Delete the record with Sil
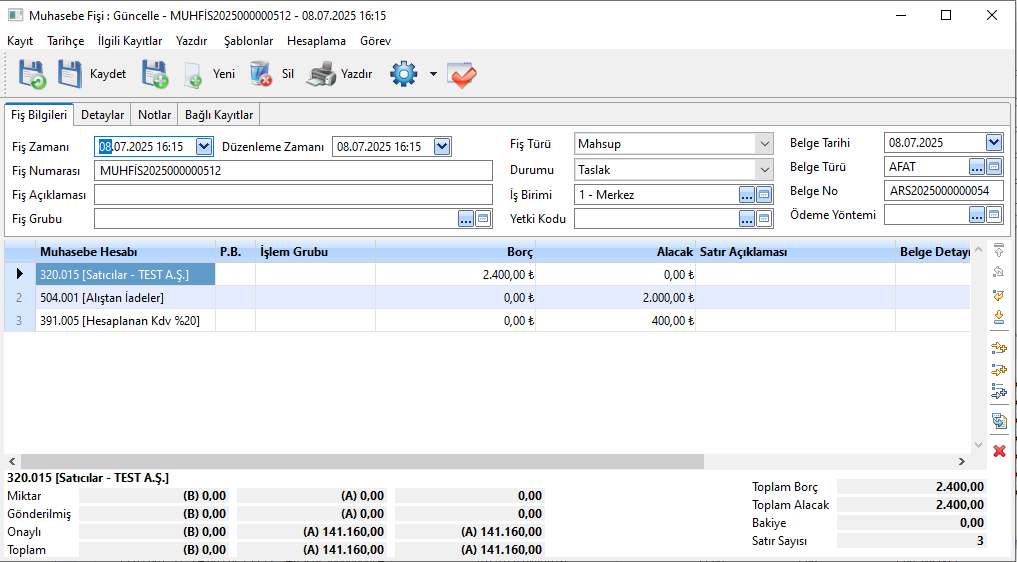Image resolution: width=1017 pixels, height=562 pixels. point(273,74)
